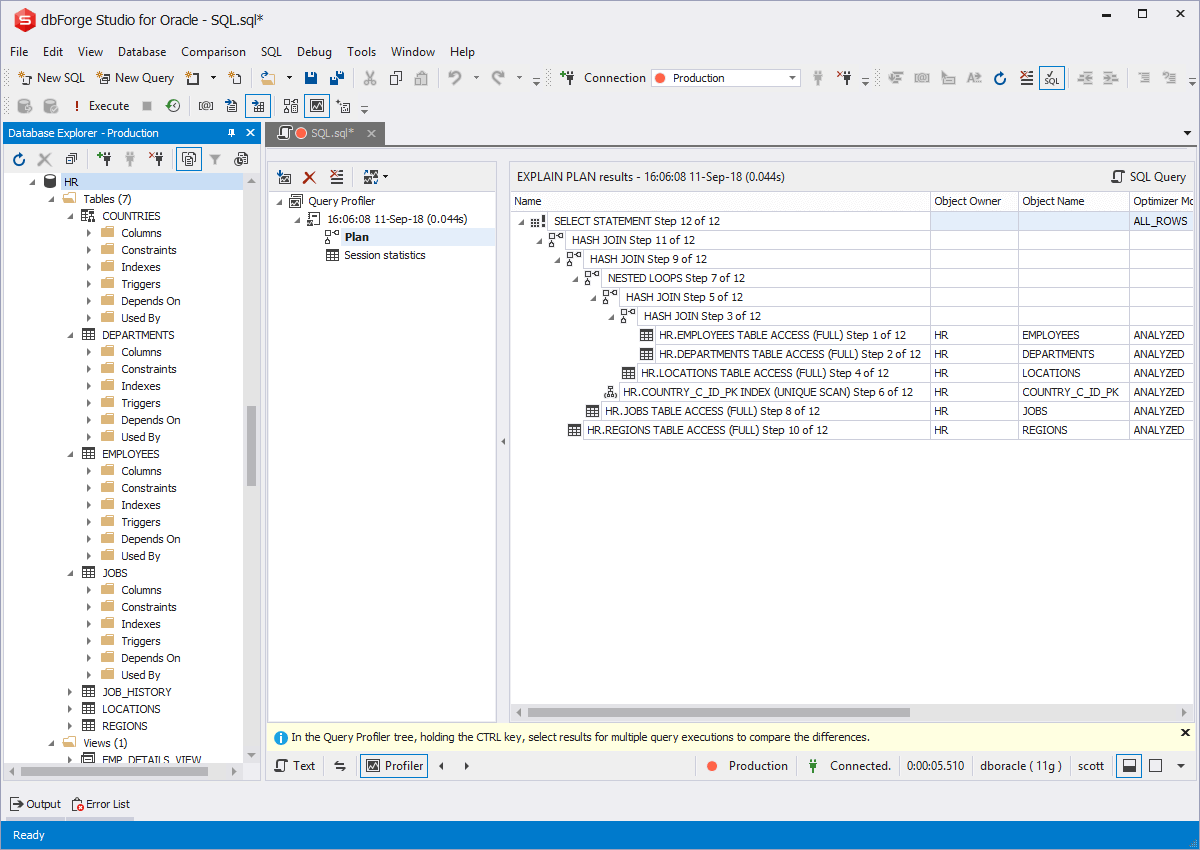Viewport: 1200px width, 850px height.
Task: Click the Execution history clock icon
Action: coord(173,106)
